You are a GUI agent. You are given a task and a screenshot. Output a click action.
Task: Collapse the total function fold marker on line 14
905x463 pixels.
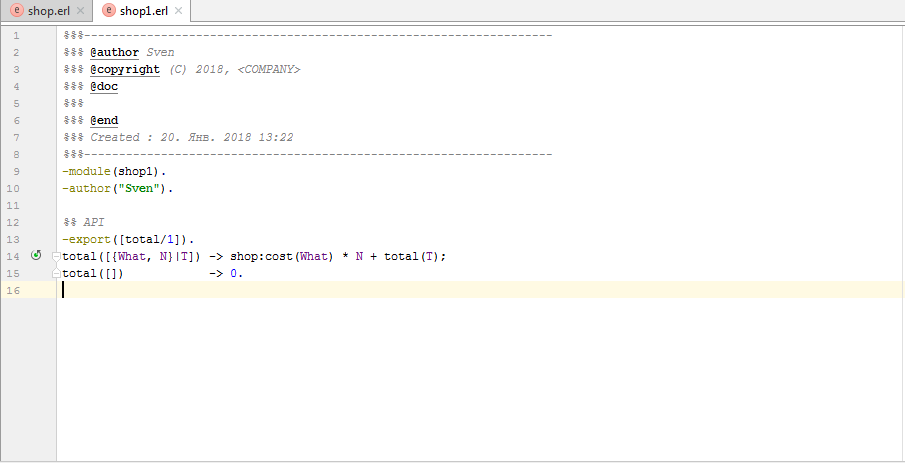[56, 256]
